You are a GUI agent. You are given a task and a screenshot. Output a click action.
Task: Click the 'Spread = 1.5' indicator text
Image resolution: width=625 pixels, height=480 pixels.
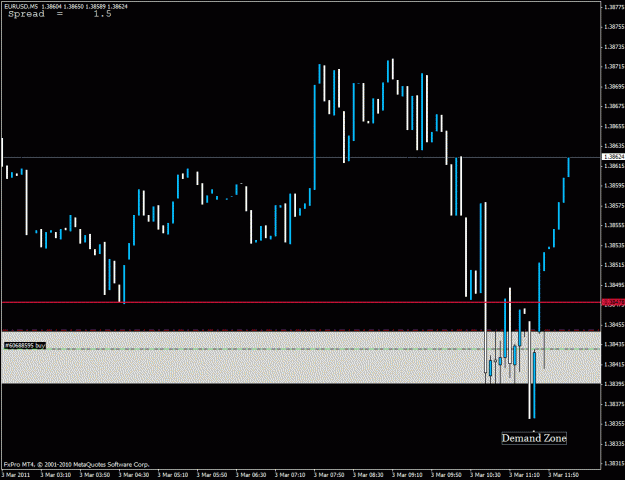[60, 14]
